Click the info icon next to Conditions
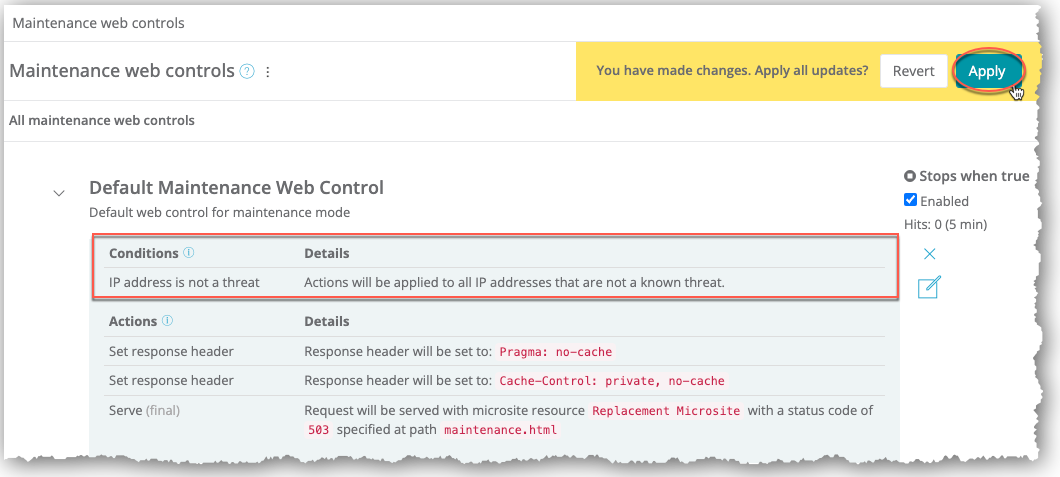 click(189, 253)
